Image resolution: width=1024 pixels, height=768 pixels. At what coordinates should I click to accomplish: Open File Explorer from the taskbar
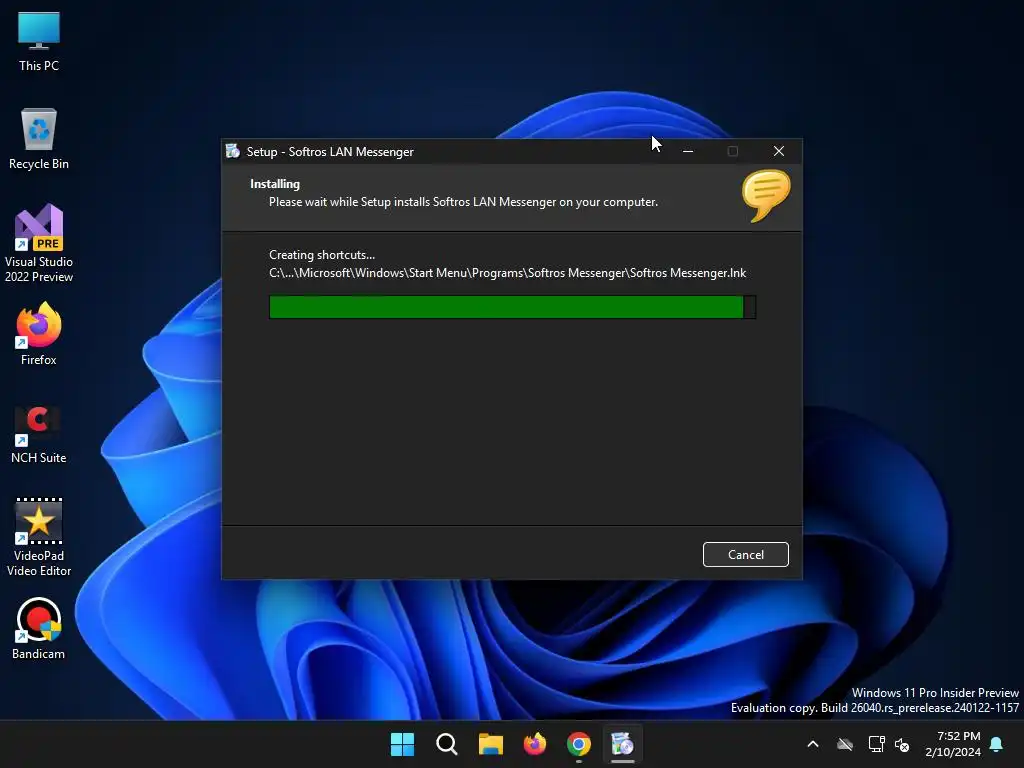[490, 744]
